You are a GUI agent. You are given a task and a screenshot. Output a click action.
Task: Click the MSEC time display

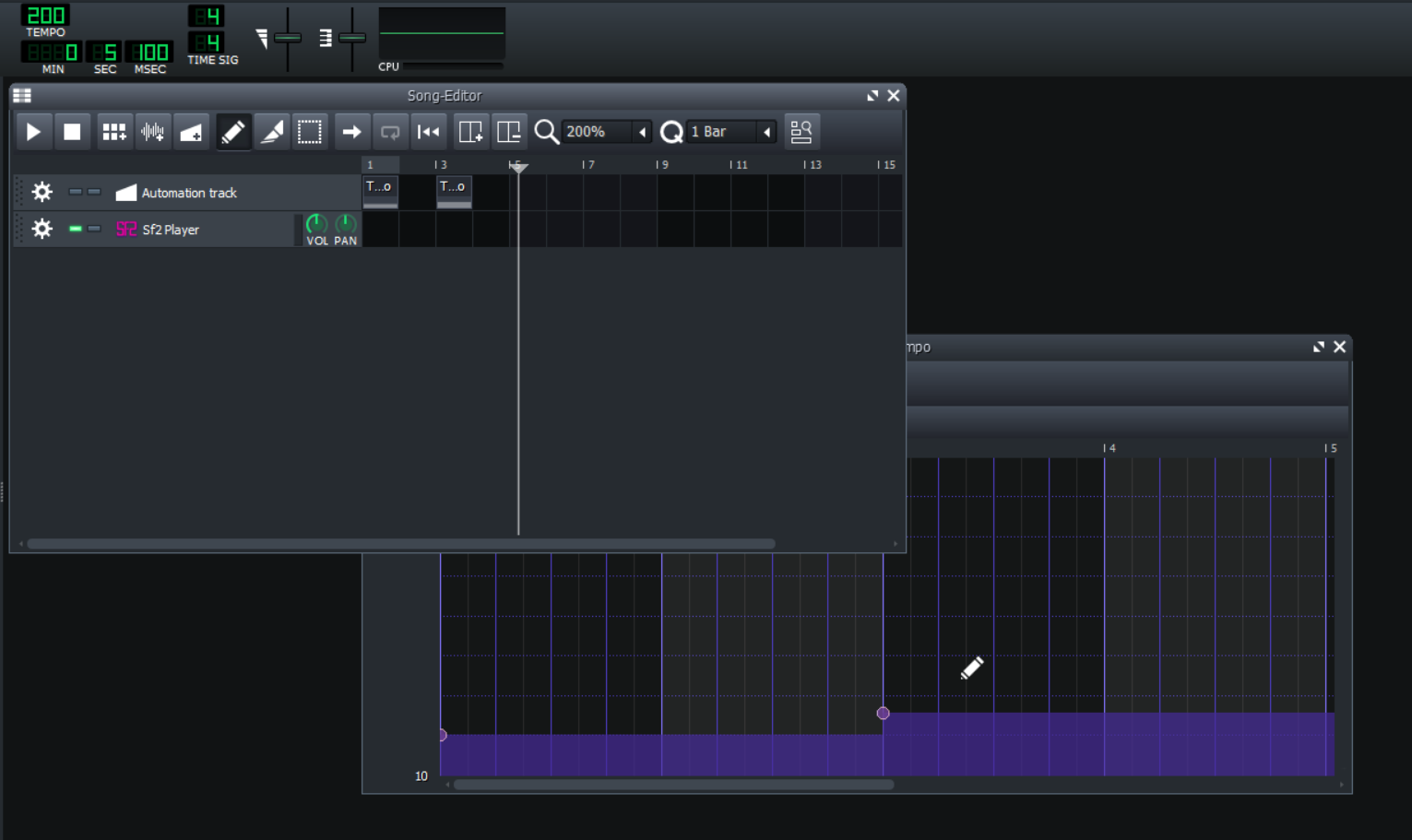[149, 53]
